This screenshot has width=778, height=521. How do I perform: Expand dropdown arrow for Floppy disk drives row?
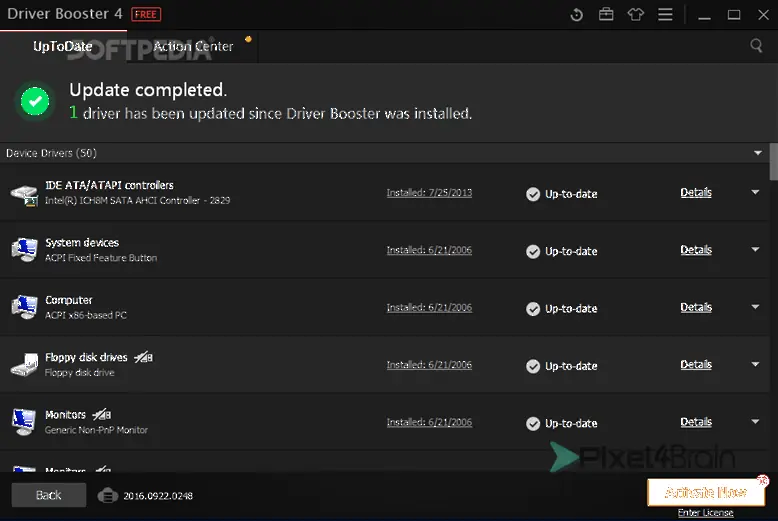click(x=755, y=364)
